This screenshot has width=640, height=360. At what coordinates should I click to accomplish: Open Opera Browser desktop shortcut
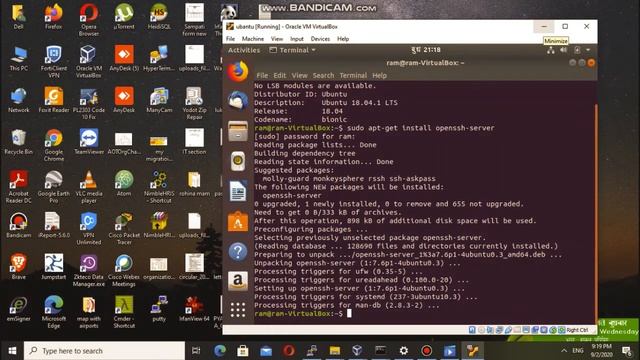coord(89,20)
